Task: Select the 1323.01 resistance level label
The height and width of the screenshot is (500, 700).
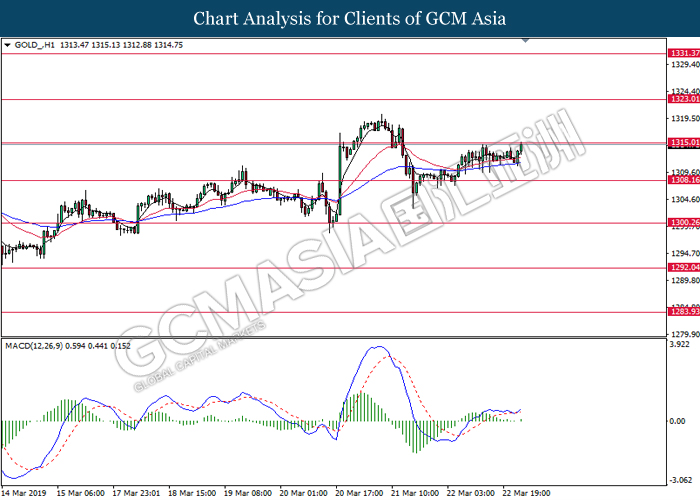Action: [x=684, y=99]
